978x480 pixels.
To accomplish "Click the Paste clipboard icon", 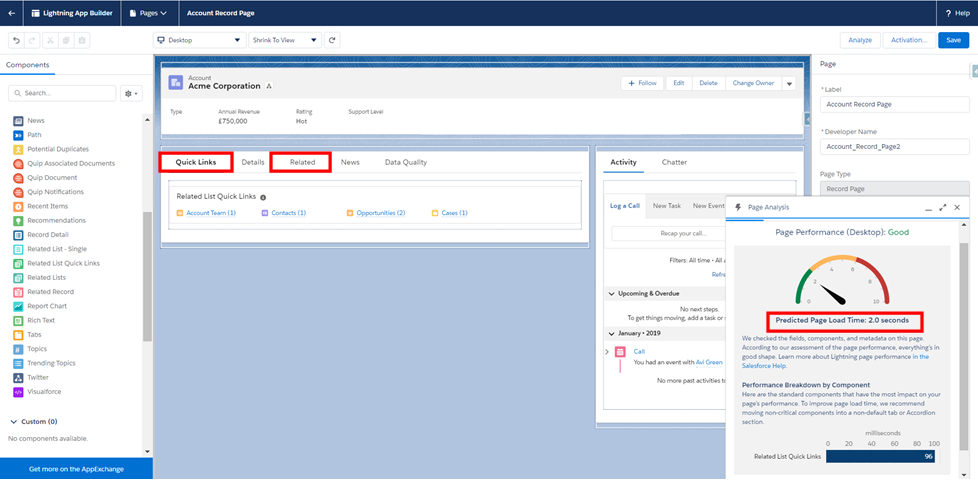I will pyautogui.click(x=82, y=41).
